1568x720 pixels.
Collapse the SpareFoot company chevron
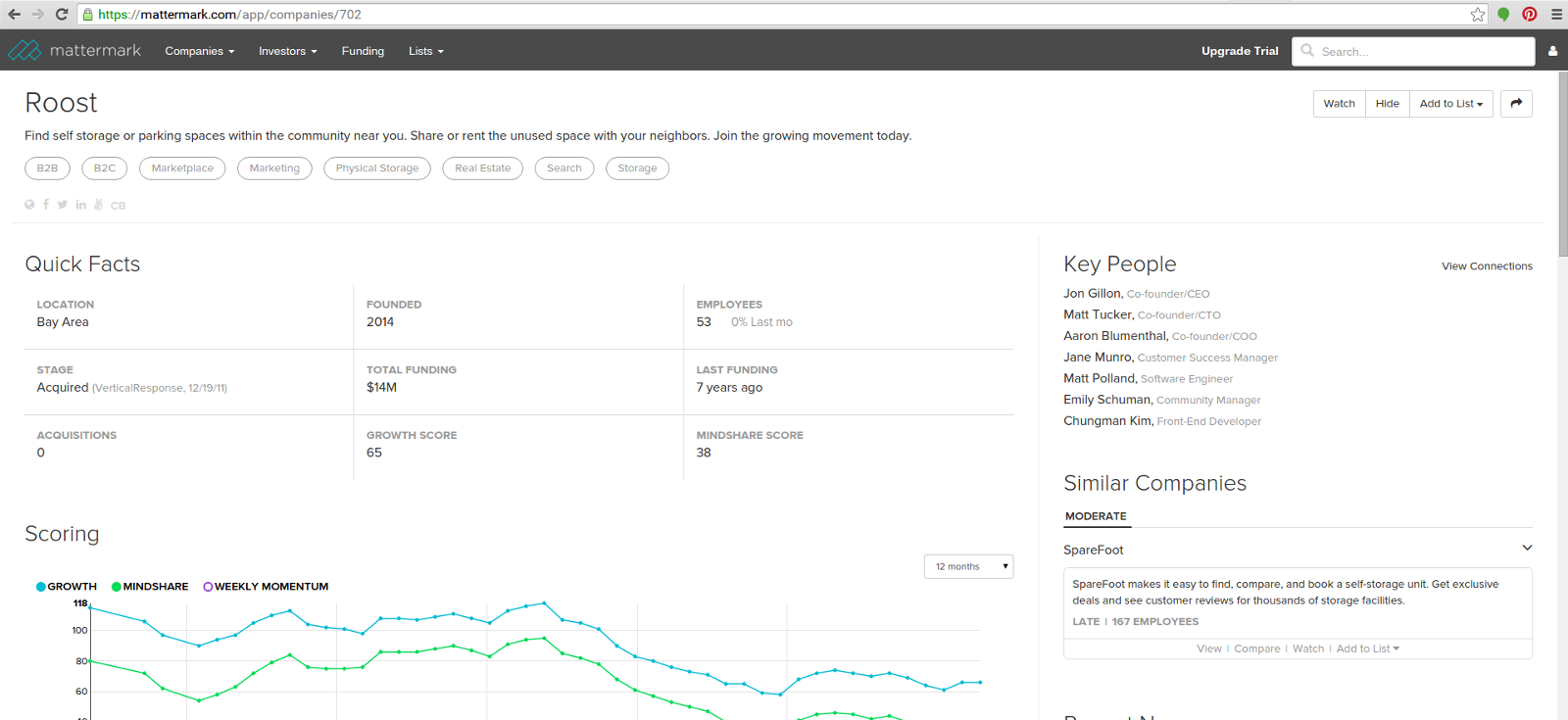[1527, 549]
